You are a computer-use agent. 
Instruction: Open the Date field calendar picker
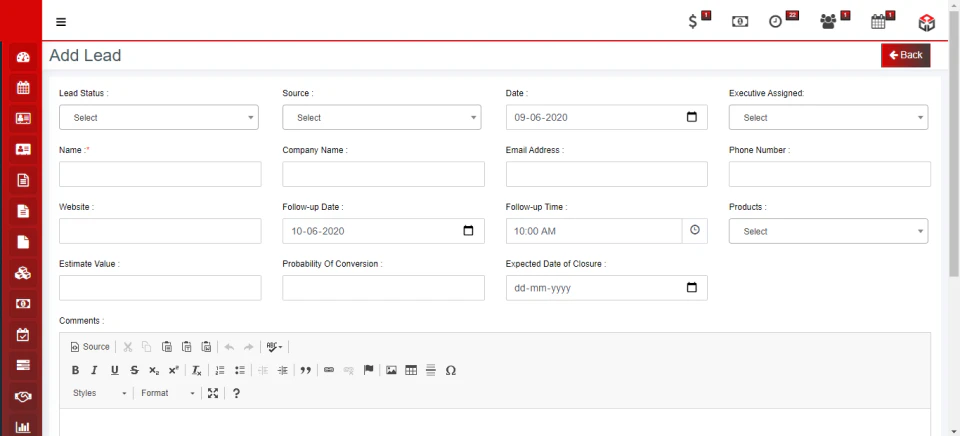coord(692,117)
